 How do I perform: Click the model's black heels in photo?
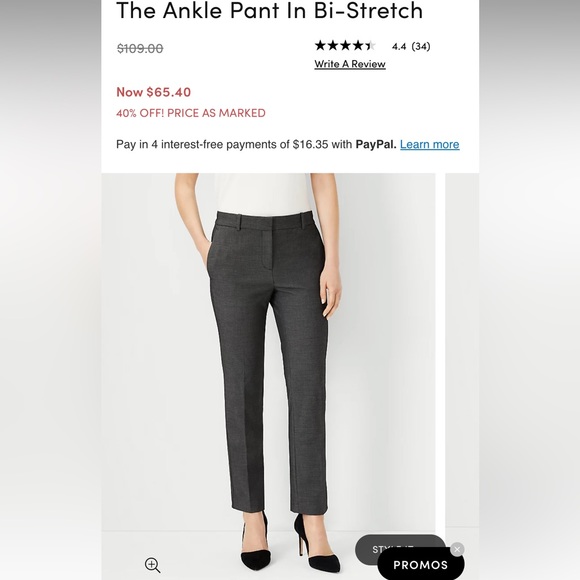291,544
